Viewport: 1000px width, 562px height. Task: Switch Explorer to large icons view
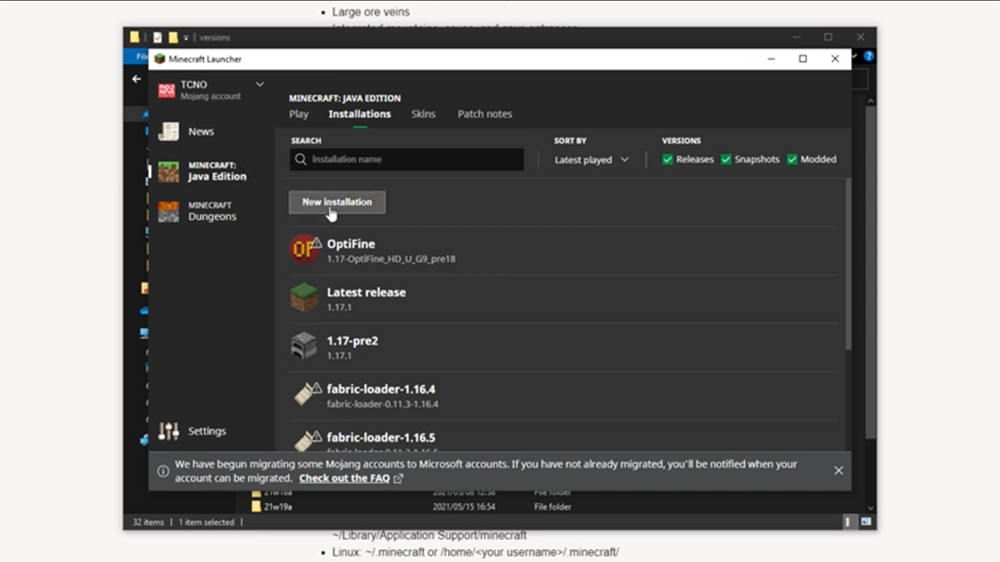tap(866, 522)
